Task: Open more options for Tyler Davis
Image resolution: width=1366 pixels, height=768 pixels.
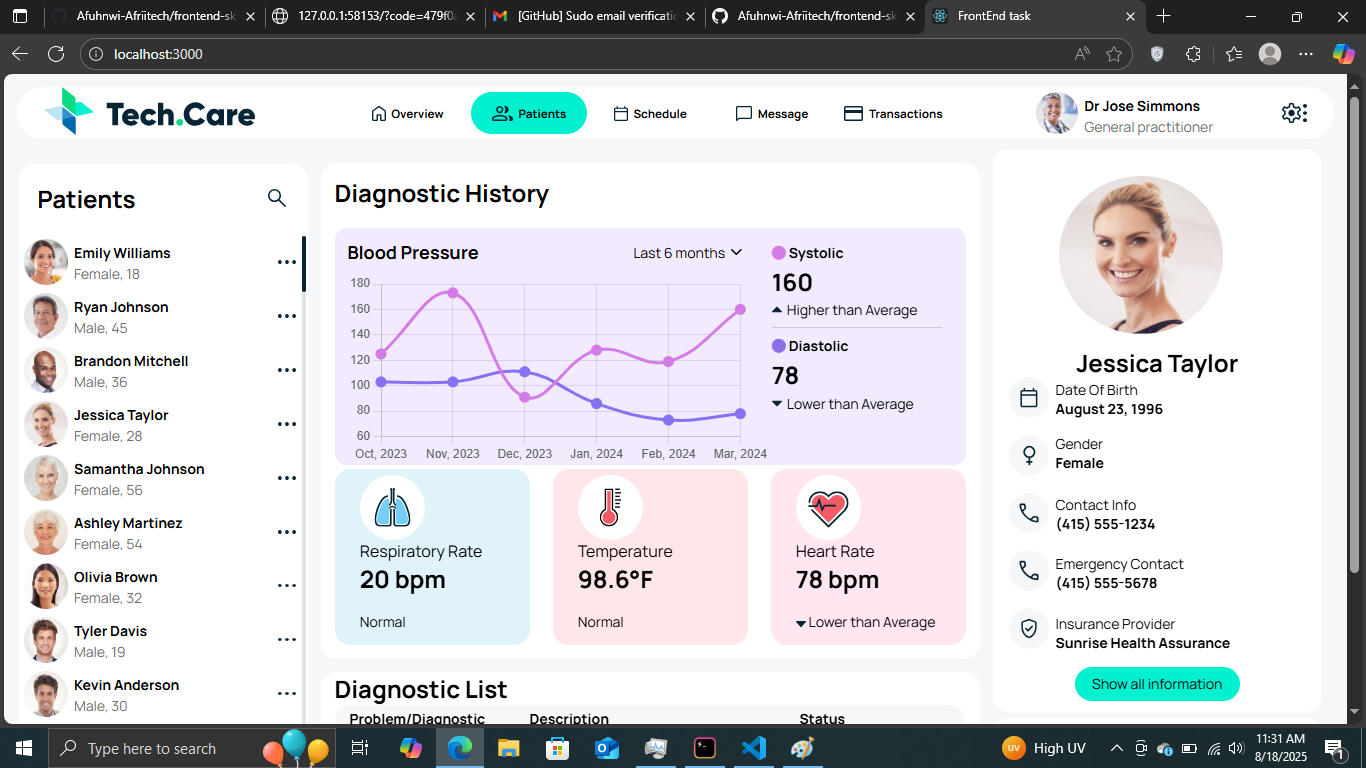Action: pyautogui.click(x=287, y=640)
